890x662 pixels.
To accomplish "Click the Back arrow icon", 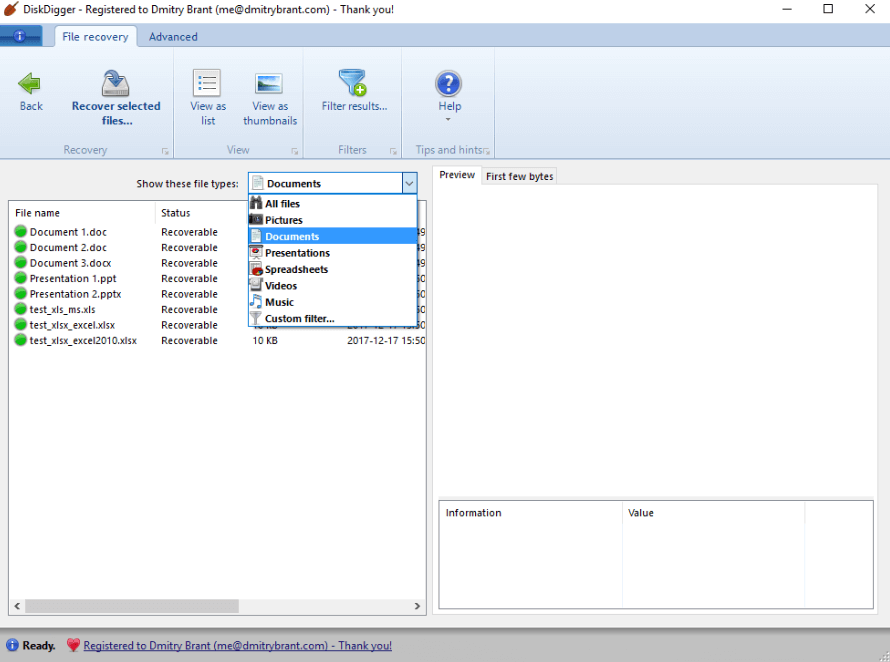I will pyautogui.click(x=31, y=84).
